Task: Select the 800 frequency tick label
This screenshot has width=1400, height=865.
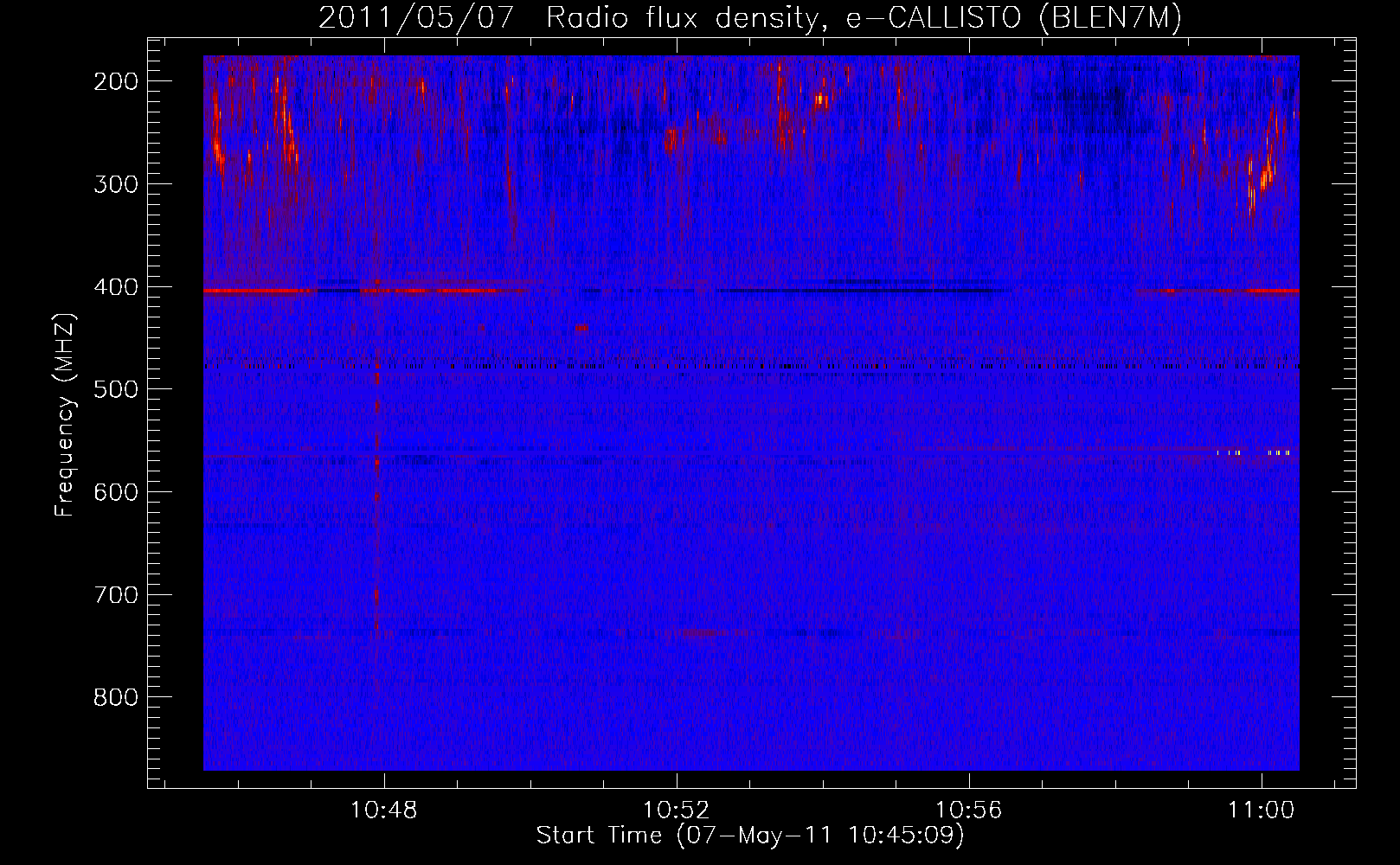Action: (x=116, y=697)
